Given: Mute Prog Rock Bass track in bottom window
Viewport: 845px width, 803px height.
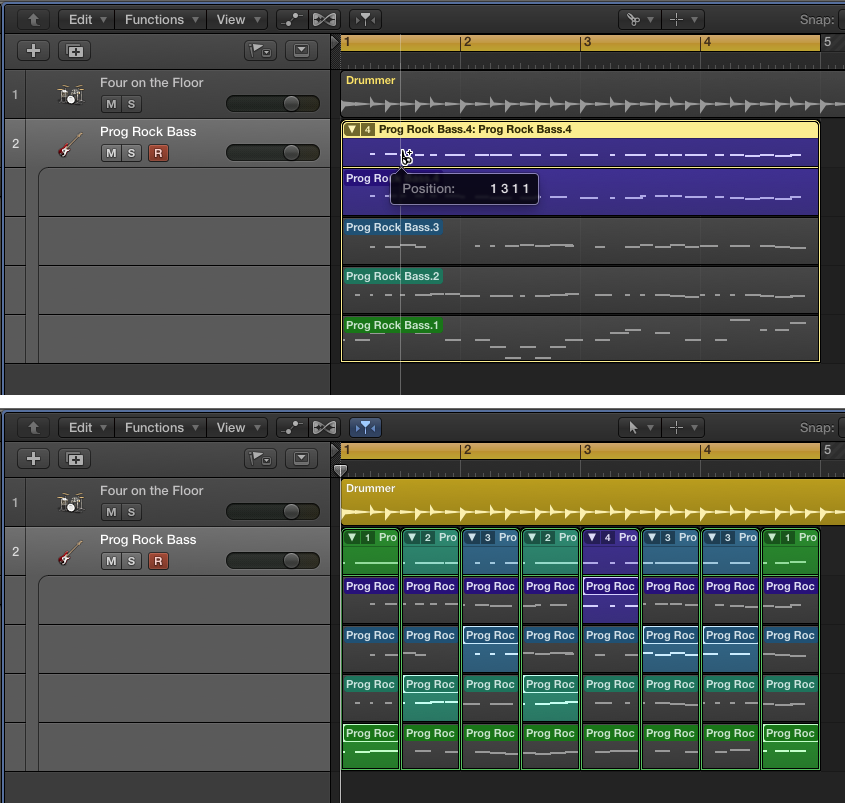Looking at the screenshot, I should (112, 561).
